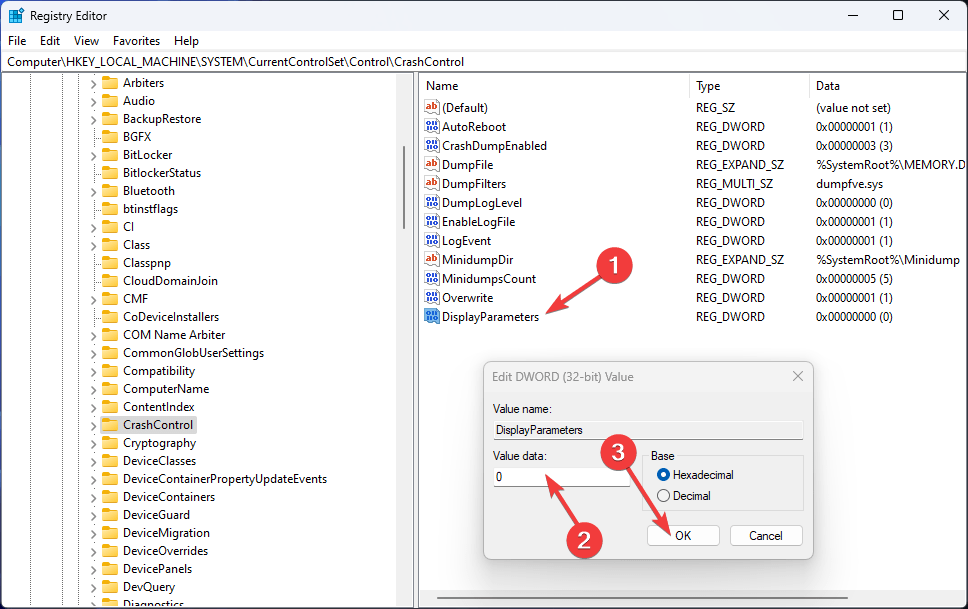Image resolution: width=968 pixels, height=609 pixels.
Task: Click OK to confirm the DWORD value
Action: [683, 535]
